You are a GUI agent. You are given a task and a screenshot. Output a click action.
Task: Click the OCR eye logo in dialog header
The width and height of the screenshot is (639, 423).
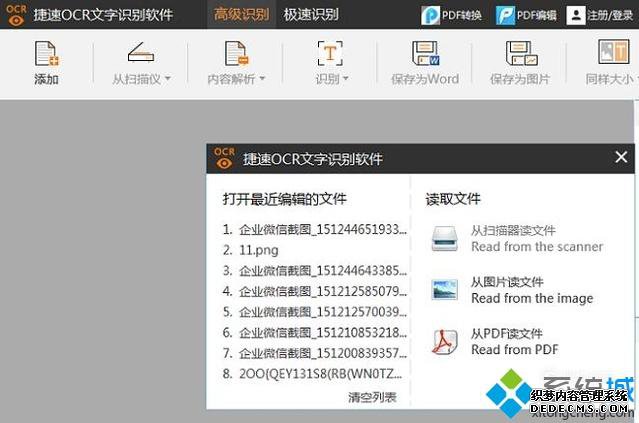click(224, 158)
